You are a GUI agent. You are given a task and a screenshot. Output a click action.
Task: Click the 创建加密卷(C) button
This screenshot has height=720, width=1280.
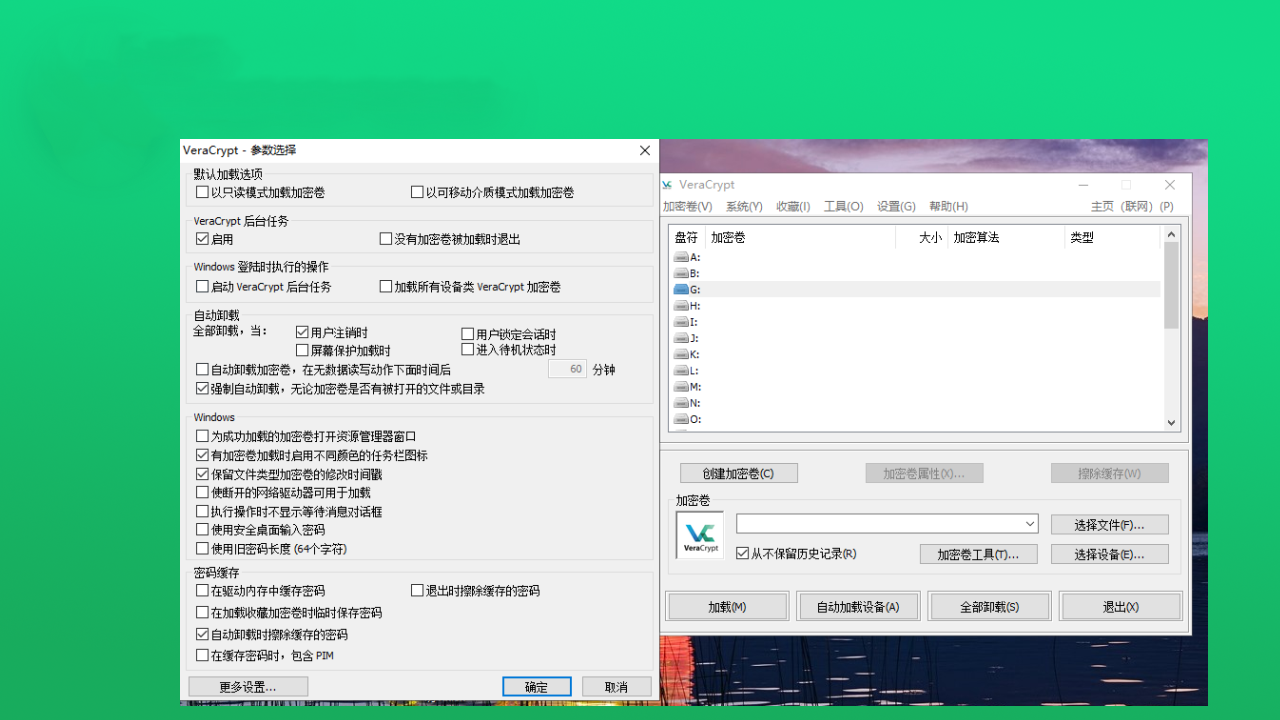[739, 473]
